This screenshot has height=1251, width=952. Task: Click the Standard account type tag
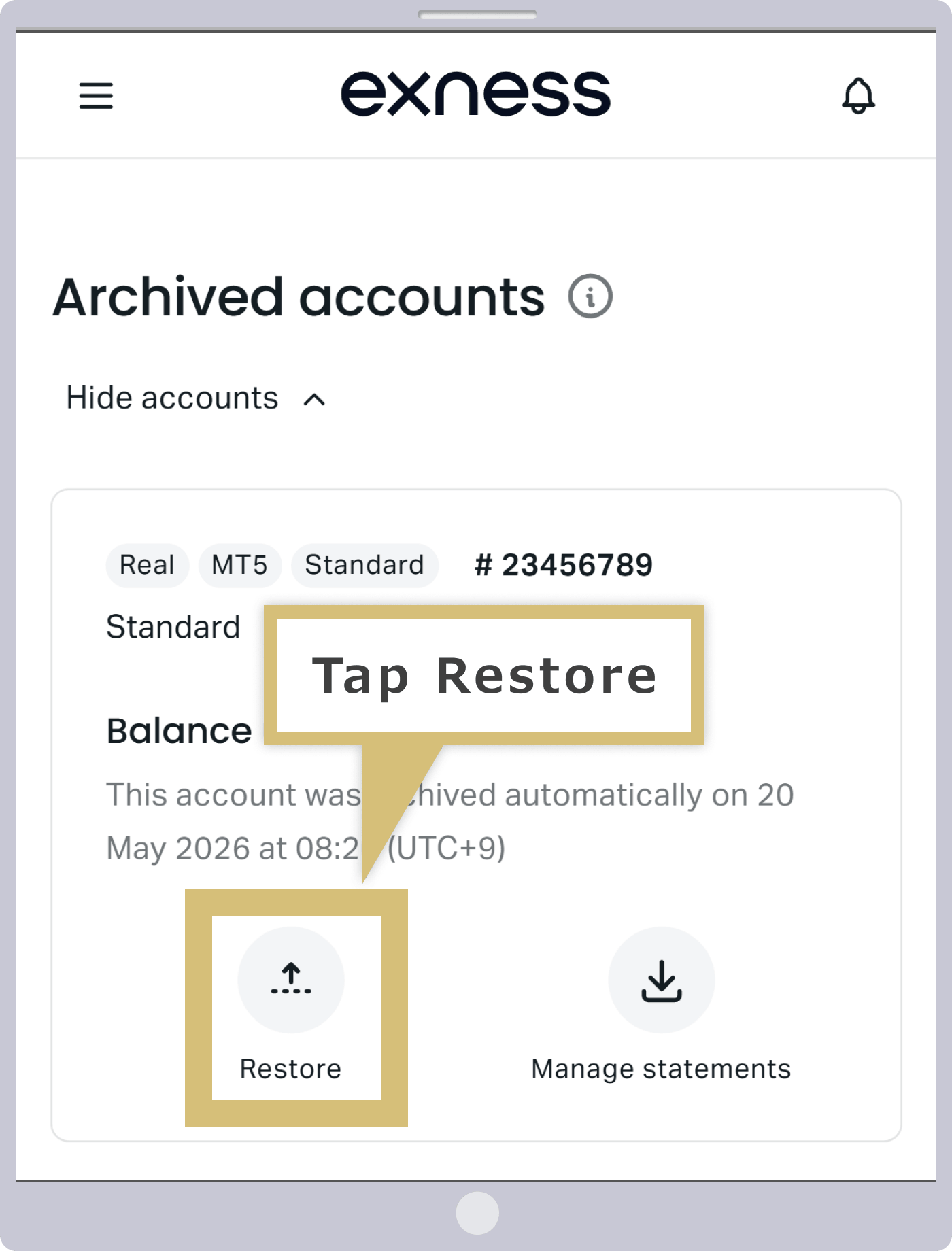point(364,565)
